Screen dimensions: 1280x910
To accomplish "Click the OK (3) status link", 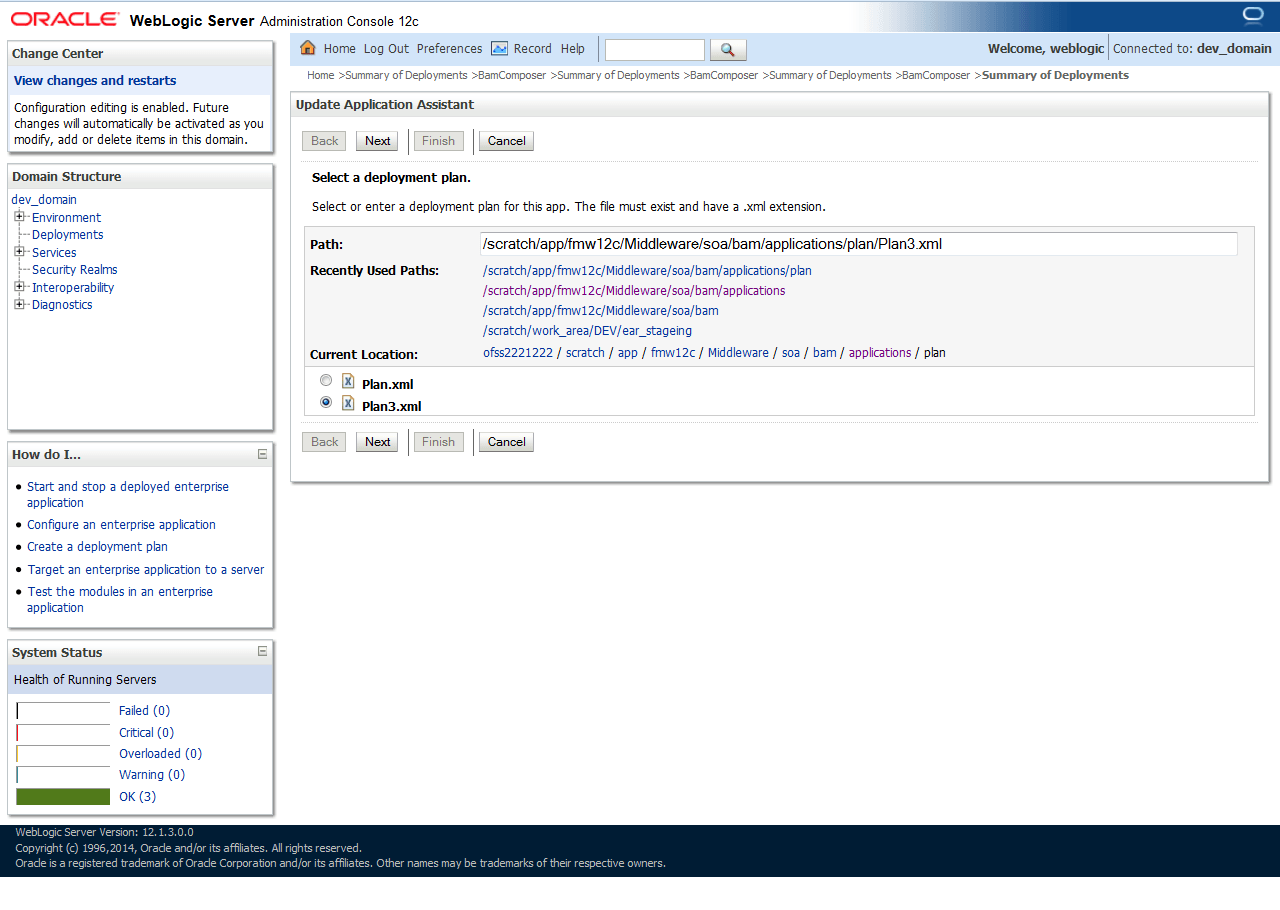I will pos(137,797).
